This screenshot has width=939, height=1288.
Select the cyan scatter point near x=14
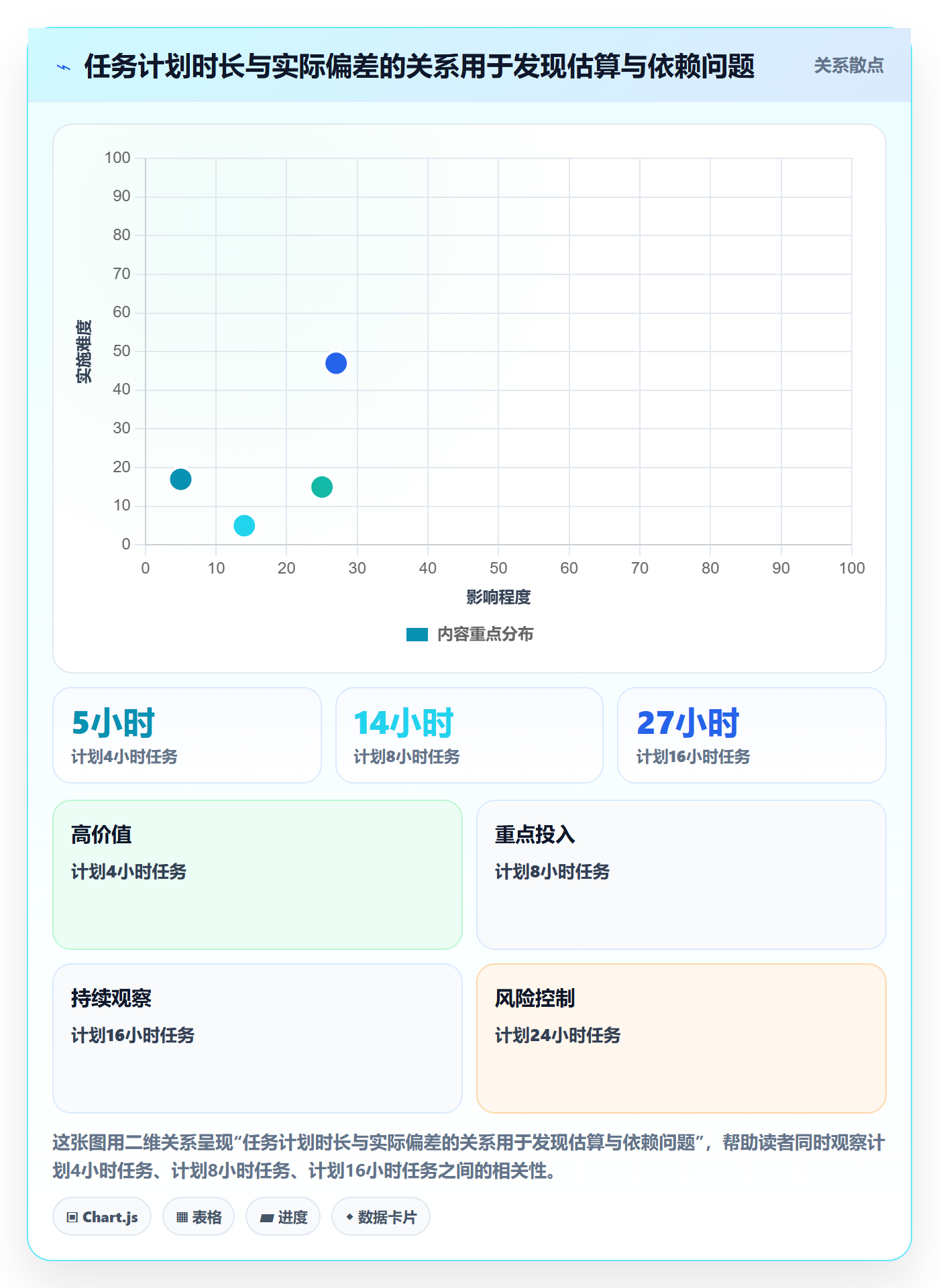click(x=244, y=526)
